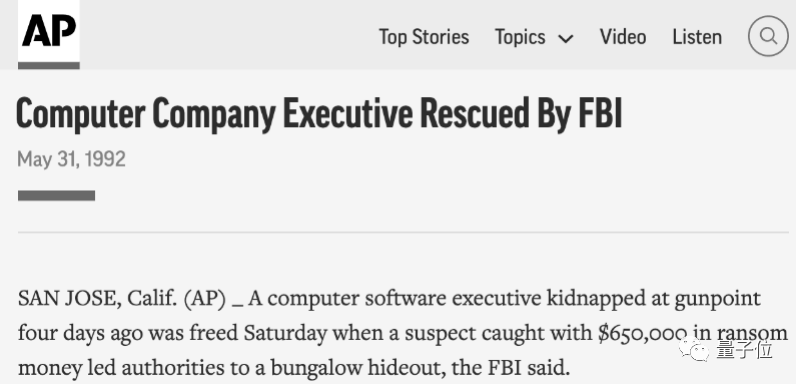Go to Top Stories
This screenshot has width=798, height=384.
click(424, 37)
